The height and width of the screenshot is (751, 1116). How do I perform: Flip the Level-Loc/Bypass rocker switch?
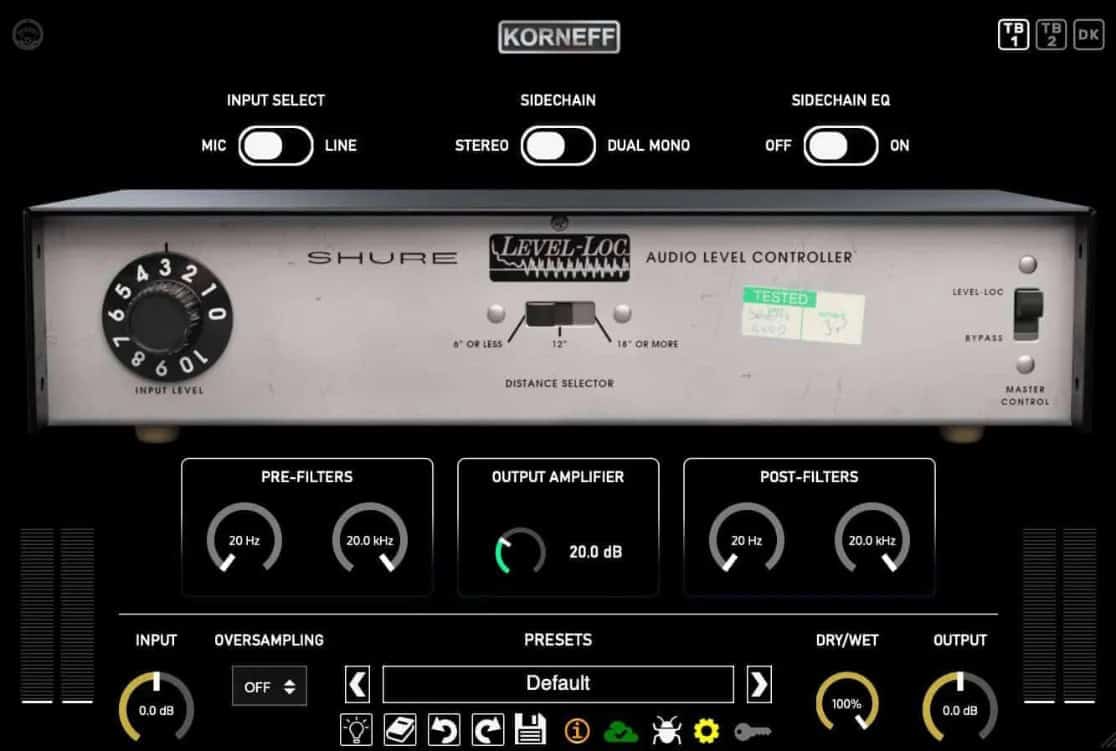[1028, 313]
